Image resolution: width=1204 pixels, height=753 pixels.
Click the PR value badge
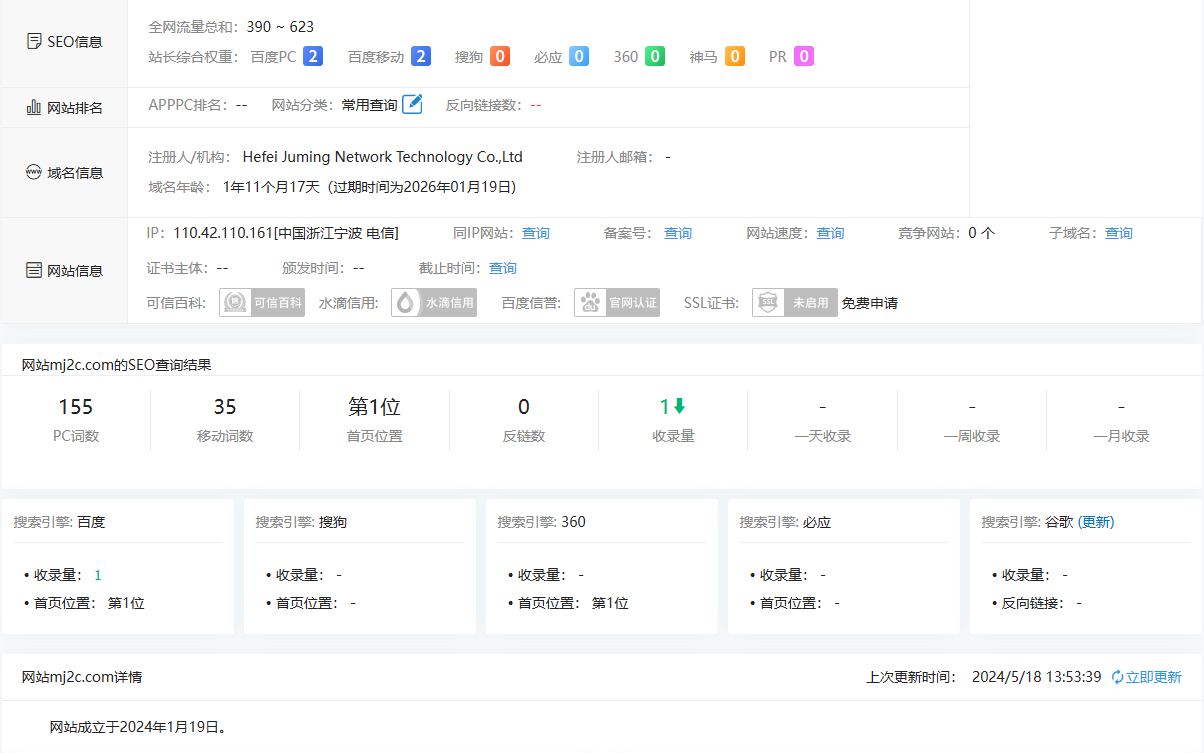pyautogui.click(x=804, y=57)
